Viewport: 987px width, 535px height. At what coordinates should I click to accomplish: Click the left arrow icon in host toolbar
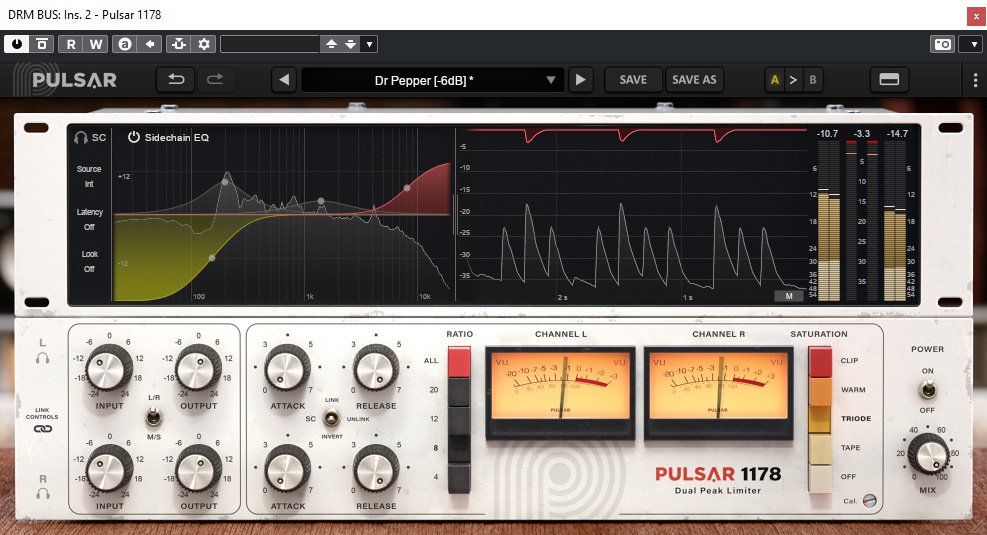(x=149, y=44)
